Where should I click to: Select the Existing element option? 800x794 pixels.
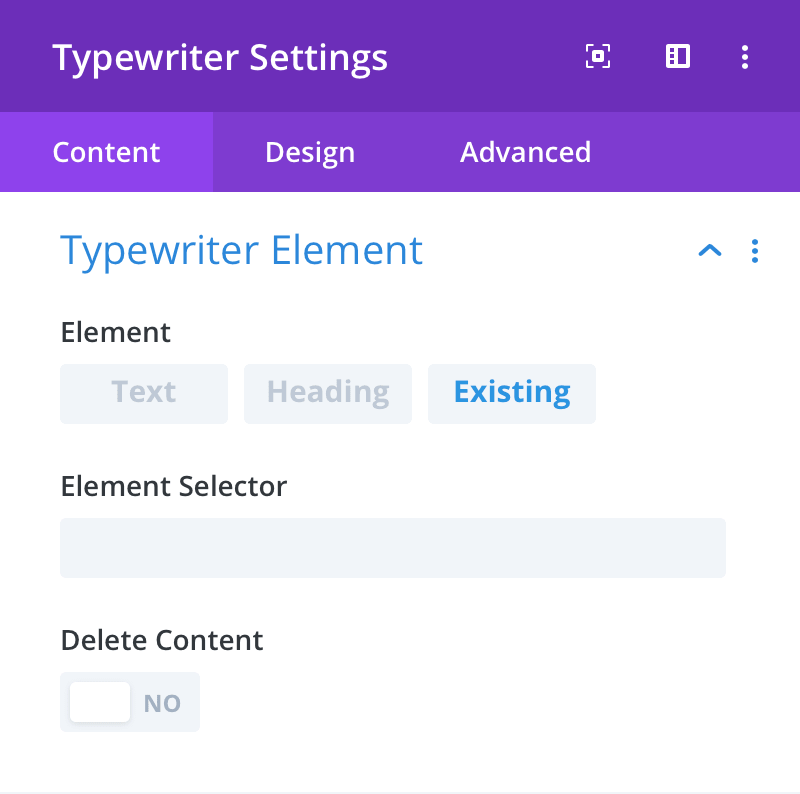pos(512,393)
